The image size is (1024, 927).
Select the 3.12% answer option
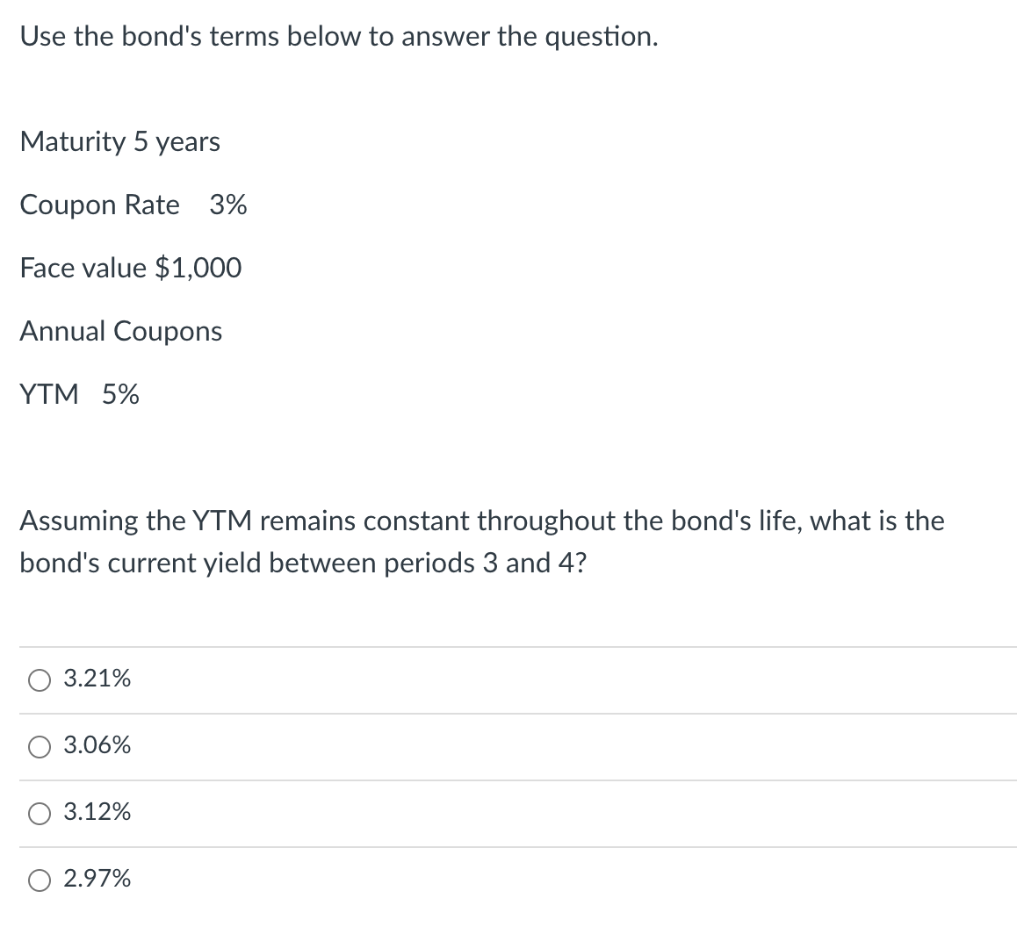pos(39,813)
